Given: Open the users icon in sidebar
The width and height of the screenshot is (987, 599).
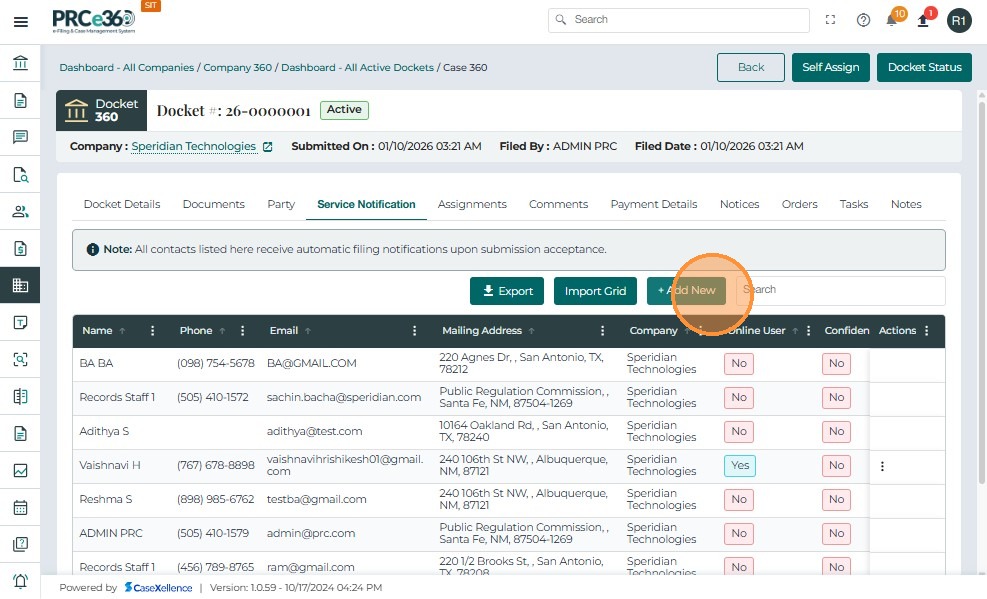Looking at the screenshot, I should coord(20,211).
